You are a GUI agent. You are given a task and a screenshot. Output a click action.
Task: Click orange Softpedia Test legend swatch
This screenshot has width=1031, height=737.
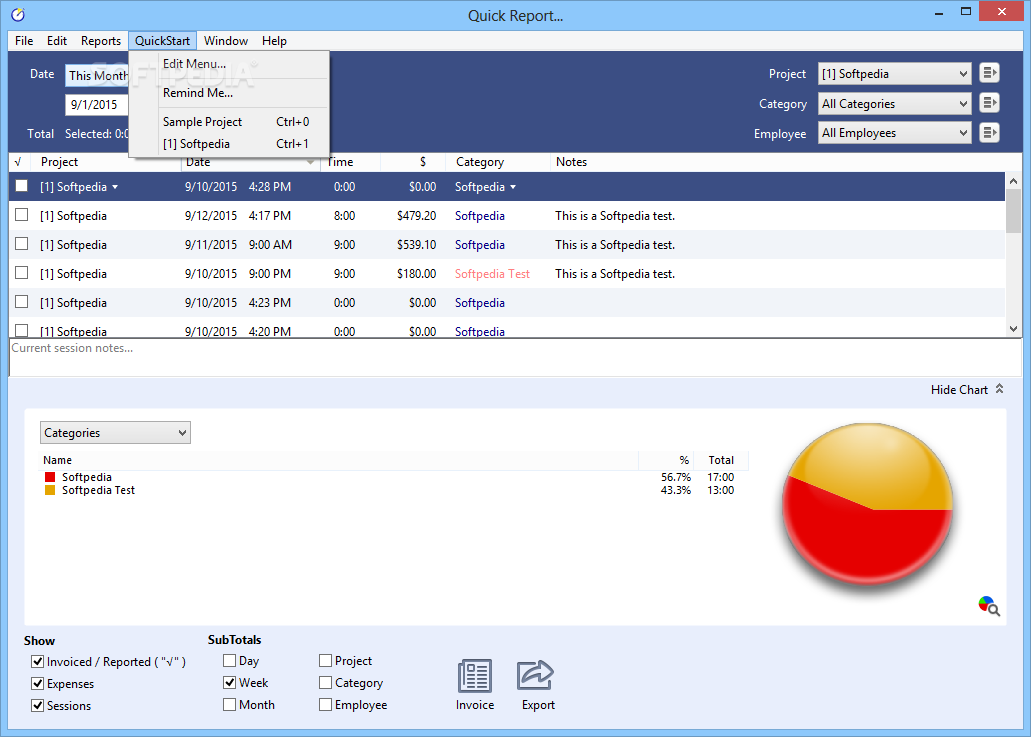[49, 490]
